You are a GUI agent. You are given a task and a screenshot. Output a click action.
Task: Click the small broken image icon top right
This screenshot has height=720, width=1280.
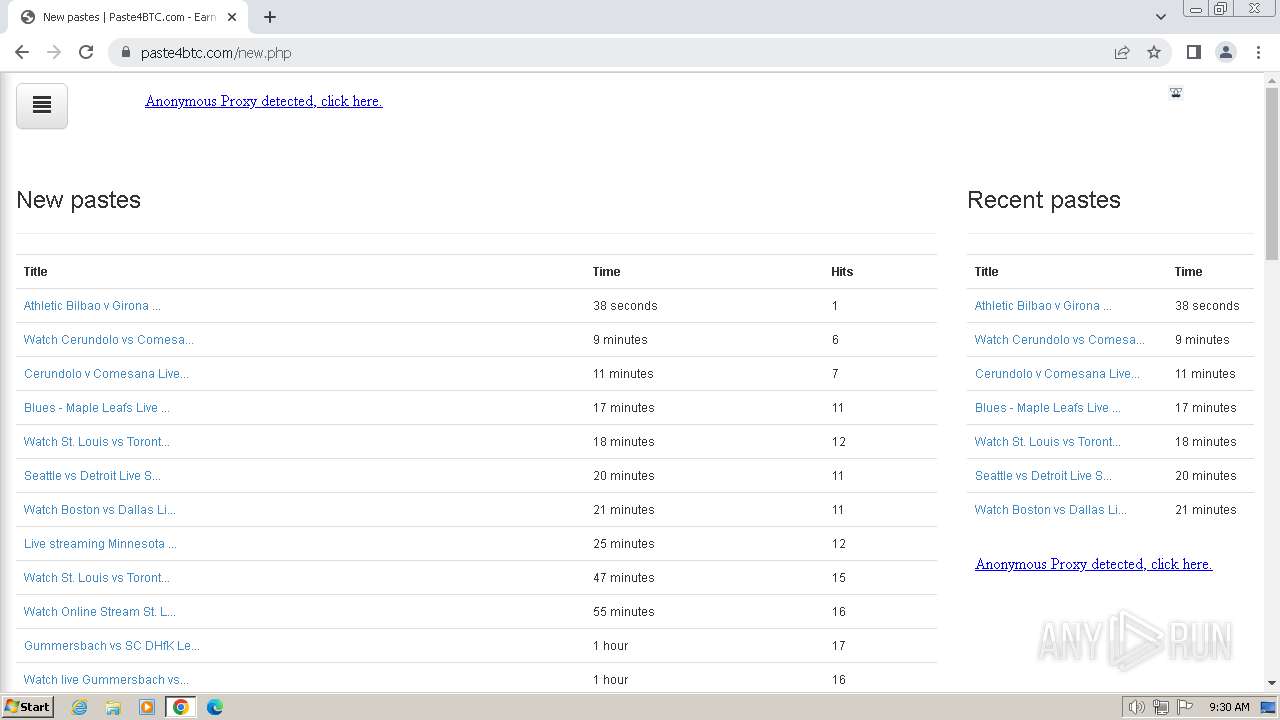click(1176, 93)
